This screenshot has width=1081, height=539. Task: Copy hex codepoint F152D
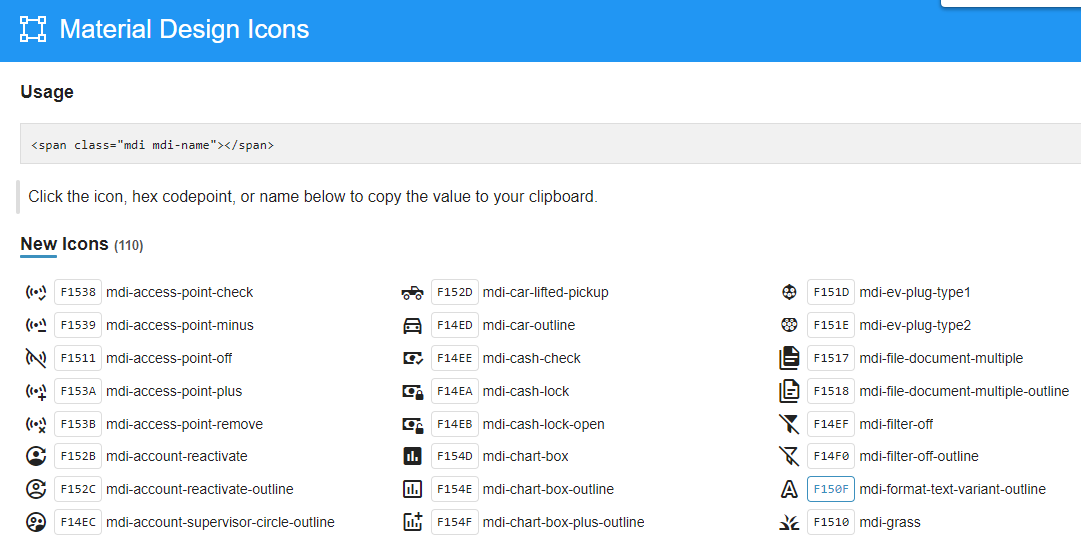455,292
